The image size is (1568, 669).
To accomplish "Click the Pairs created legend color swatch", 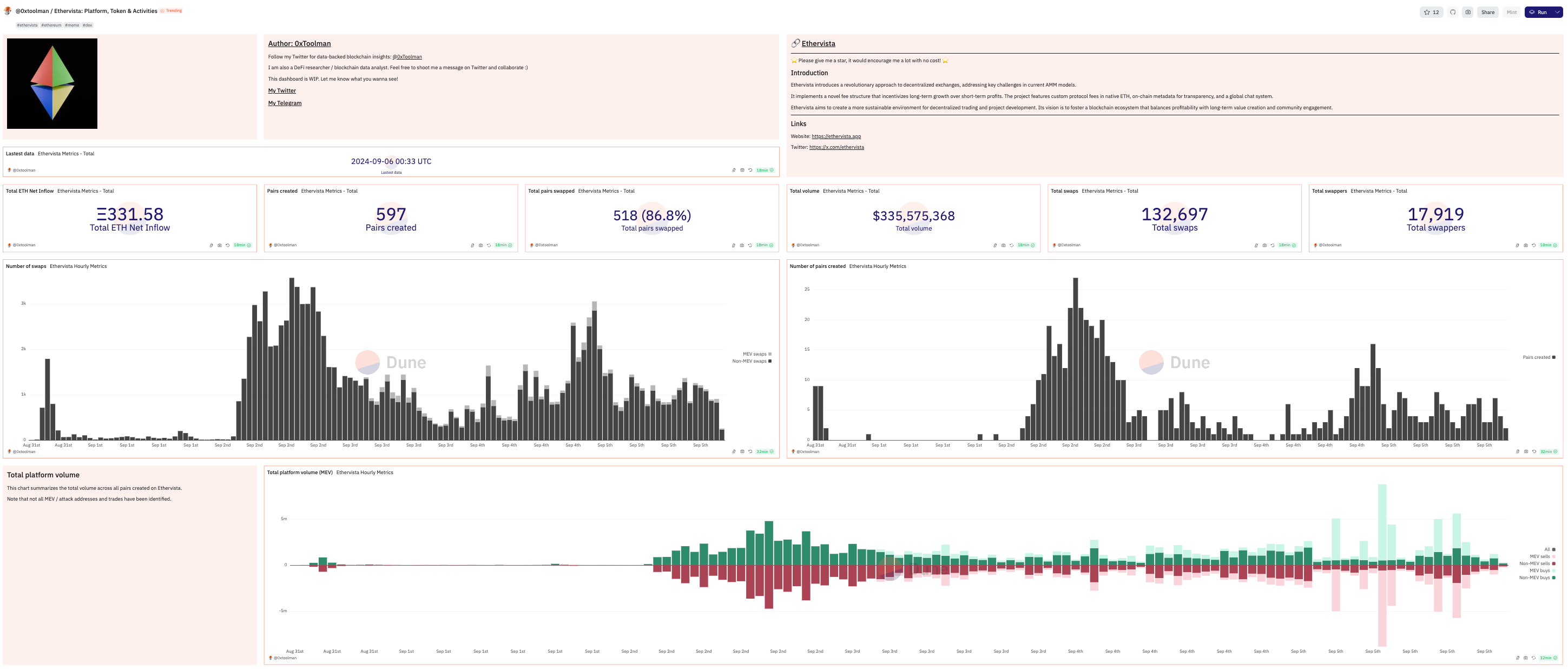I will tap(1553, 357).
